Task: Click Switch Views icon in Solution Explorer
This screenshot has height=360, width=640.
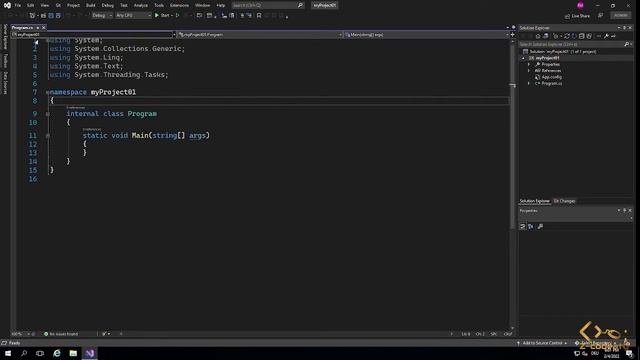Action: [x=546, y=36]
